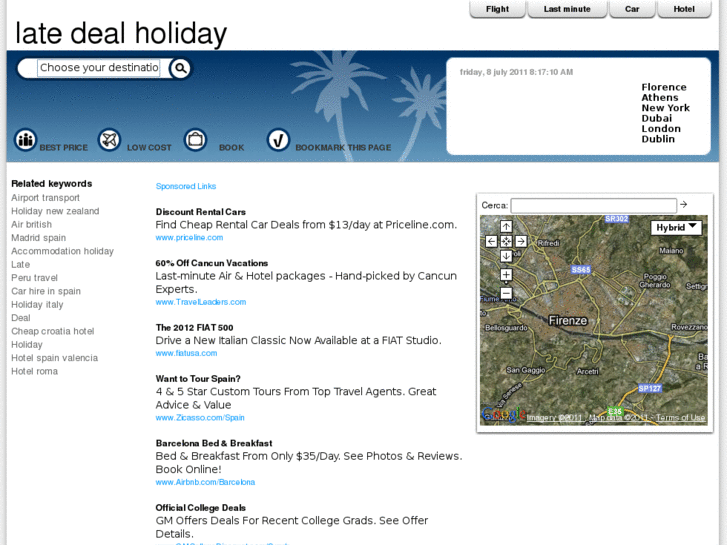
Task: Select Dublin destination
Action: click(x=658, y=139)
